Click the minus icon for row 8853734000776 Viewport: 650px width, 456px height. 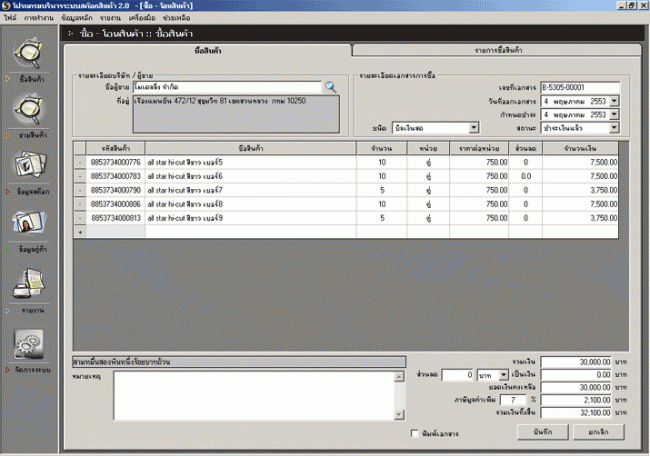80,163
